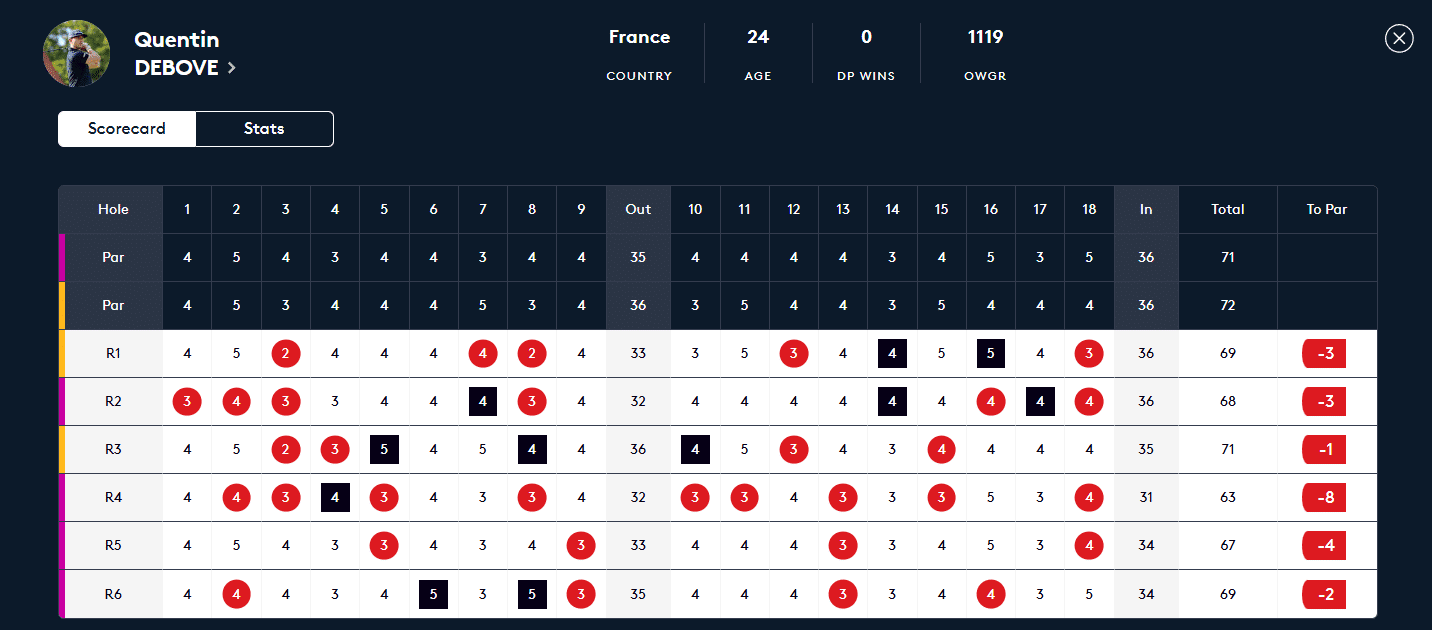This screenshot has width=1432, height=630.
Task: Click R5 hole 9 birdie circle
Action: pos(580,546)
